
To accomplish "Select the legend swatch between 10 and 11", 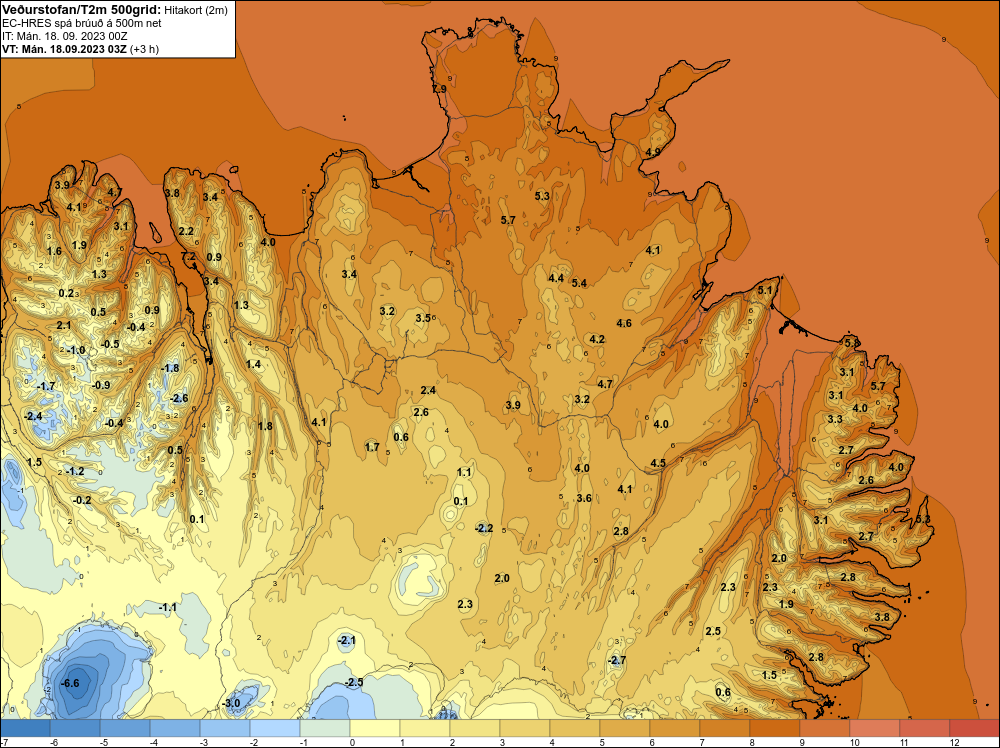I will [x=875, y=728].
